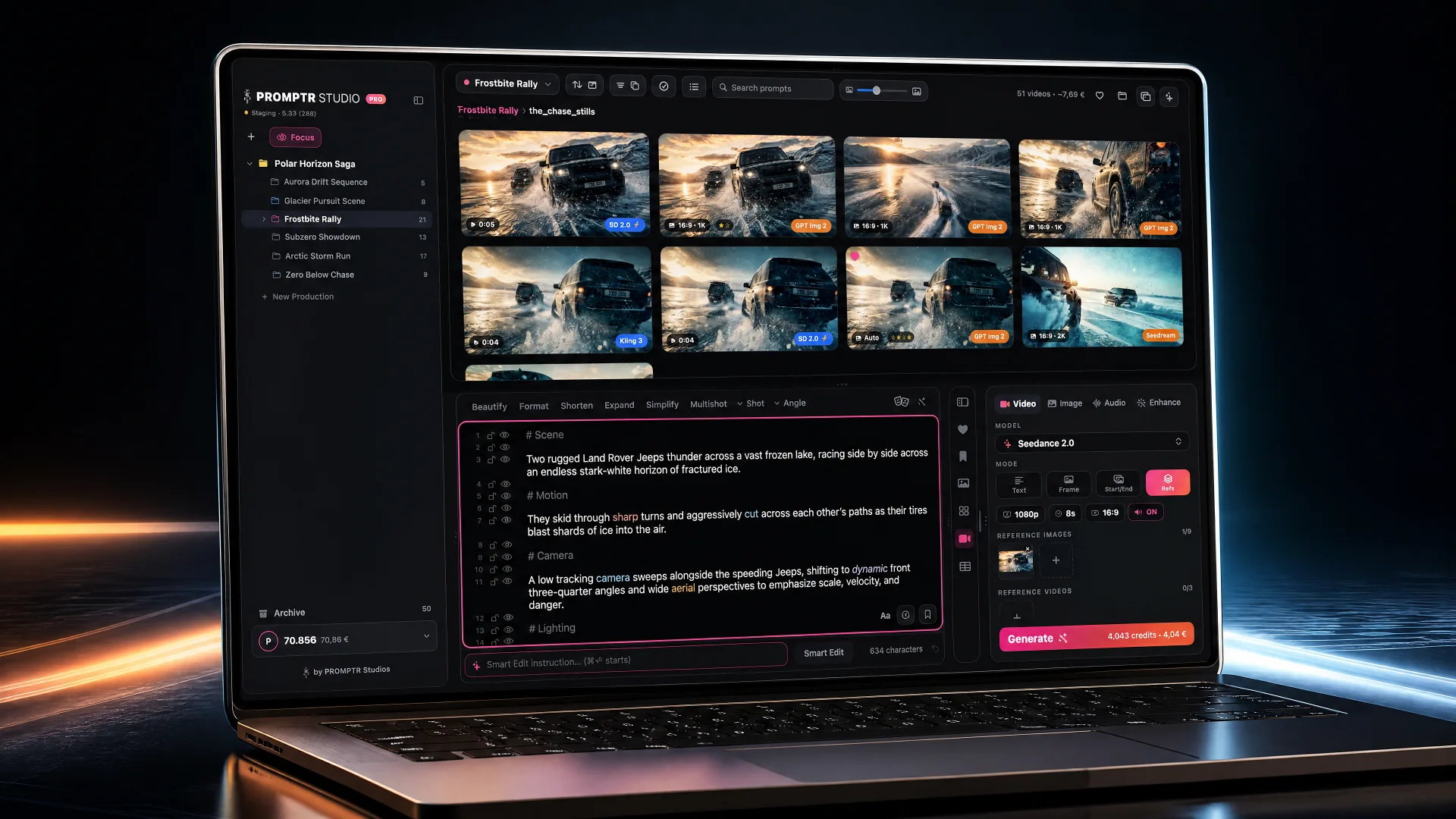
Task: Click the Aa text size control in the editor
Action: click(885, 616)
